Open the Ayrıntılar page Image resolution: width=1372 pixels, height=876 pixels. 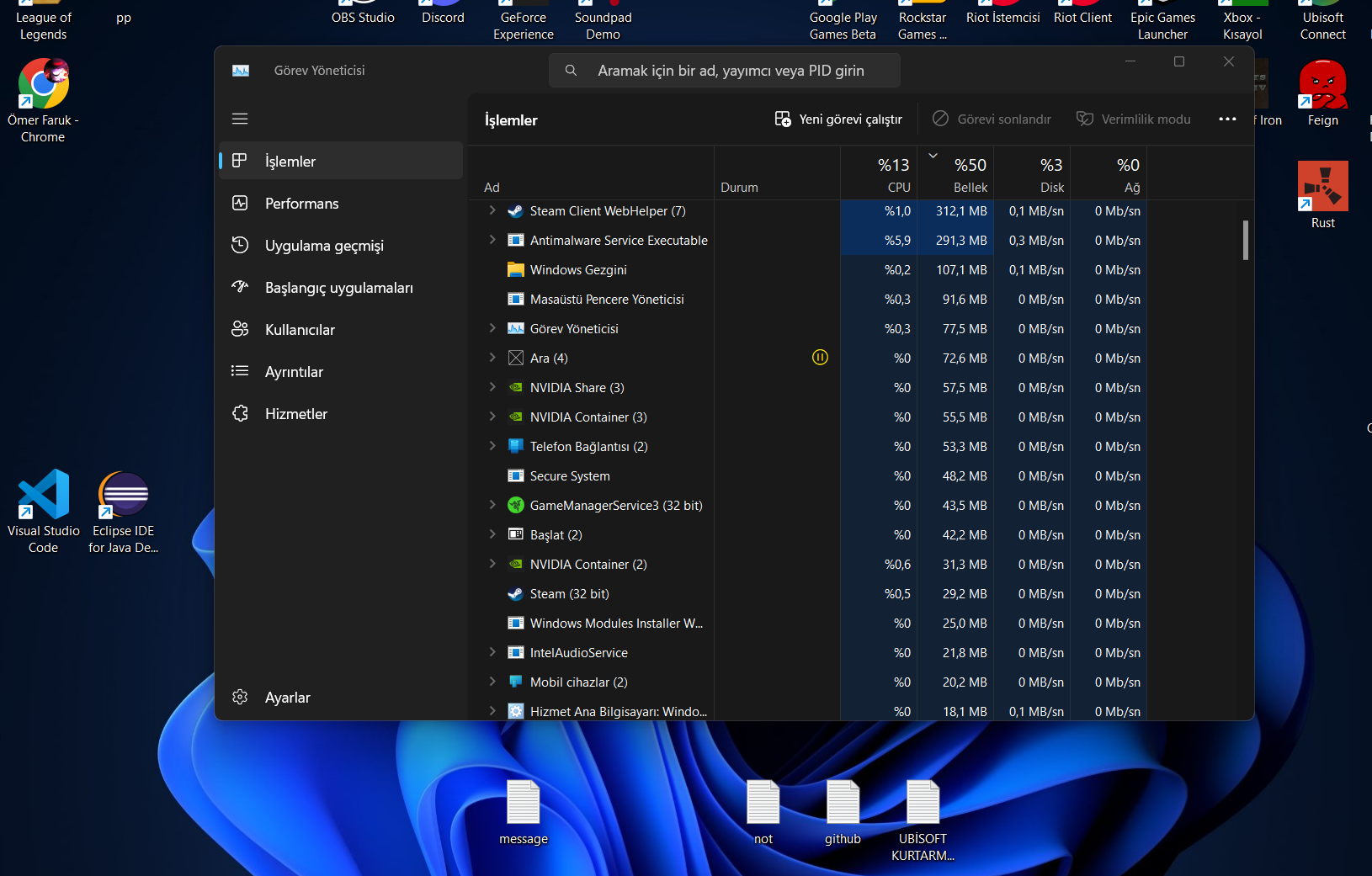coord(341,371)
